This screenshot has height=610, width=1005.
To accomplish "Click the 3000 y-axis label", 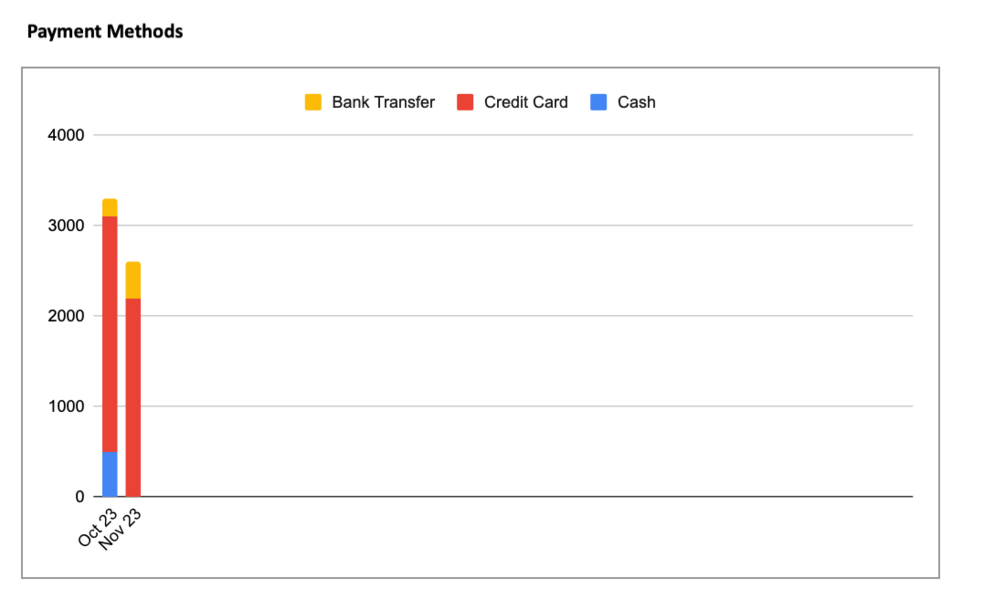I will point(66,226).
